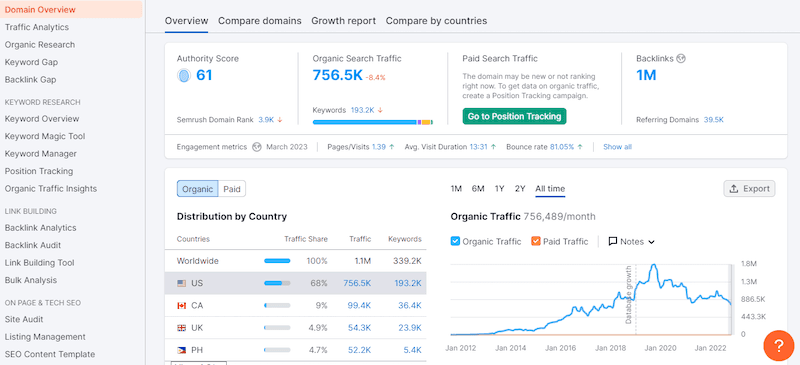Click Avg. Visit Duration 13:31 value
This screenshot has height=365, width=800.
pos(479,147)
